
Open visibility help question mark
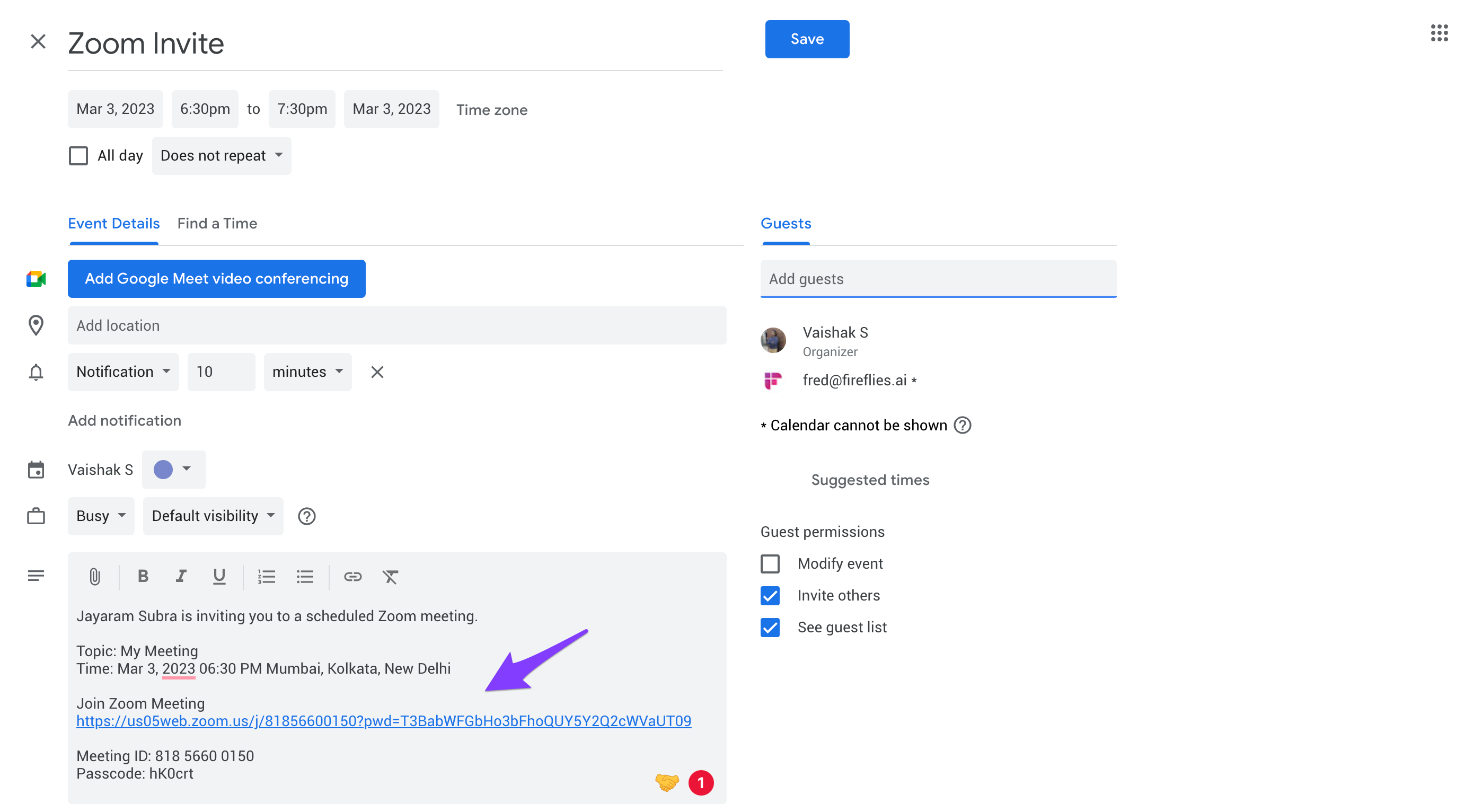[x=307, y=516]
